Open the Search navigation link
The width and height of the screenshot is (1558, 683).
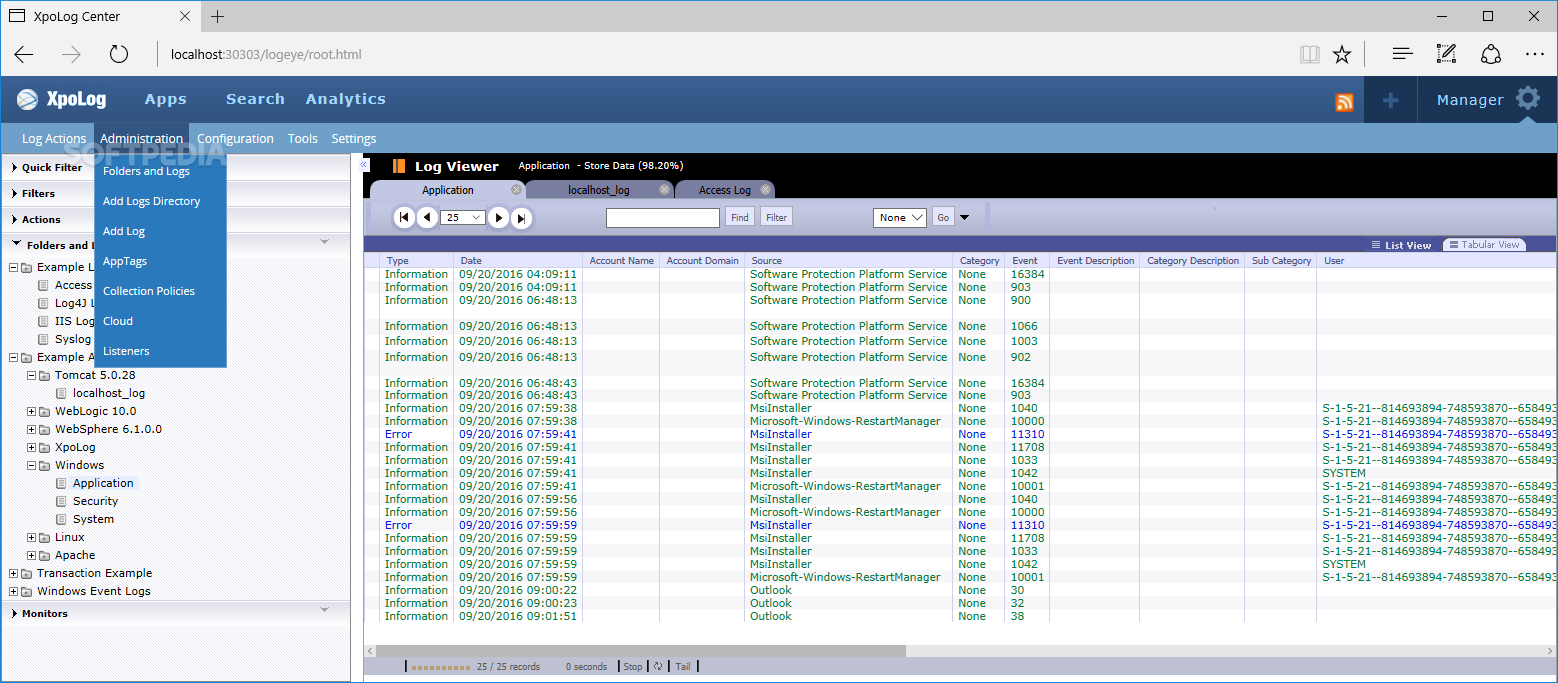pyautogui.click(x=255, y=99)
